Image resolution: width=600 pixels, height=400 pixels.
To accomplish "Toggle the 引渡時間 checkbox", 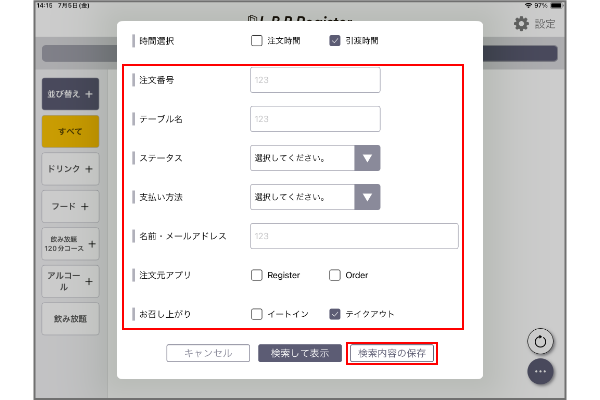I will (x=335, y=41).
